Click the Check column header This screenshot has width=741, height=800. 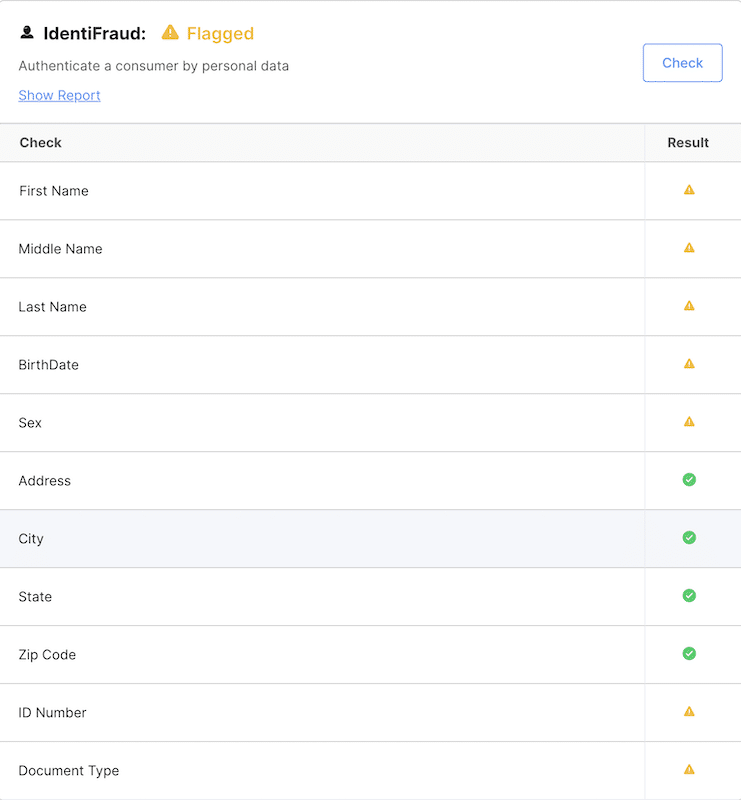click(40, 142)
